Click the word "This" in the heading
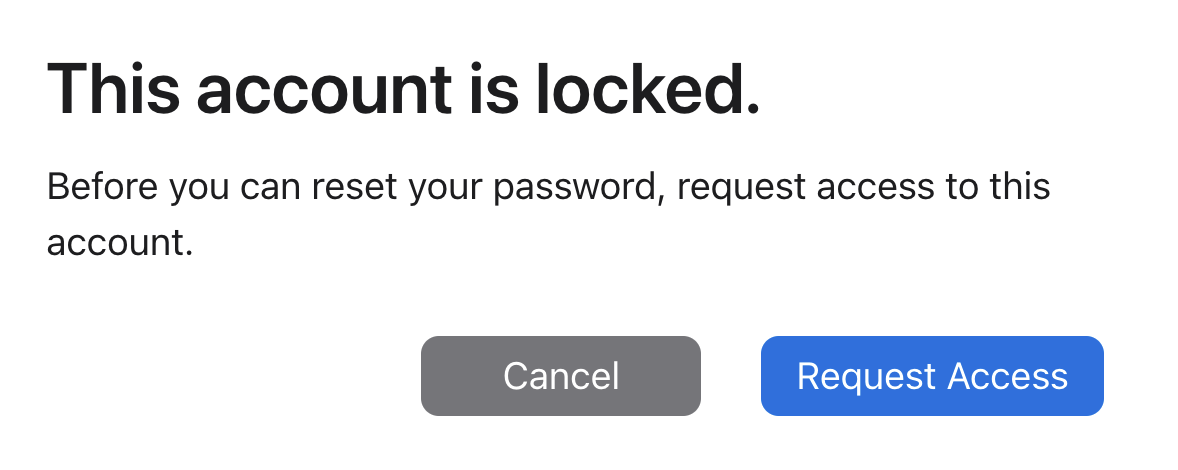1178x470 pixels. [113, 90]
